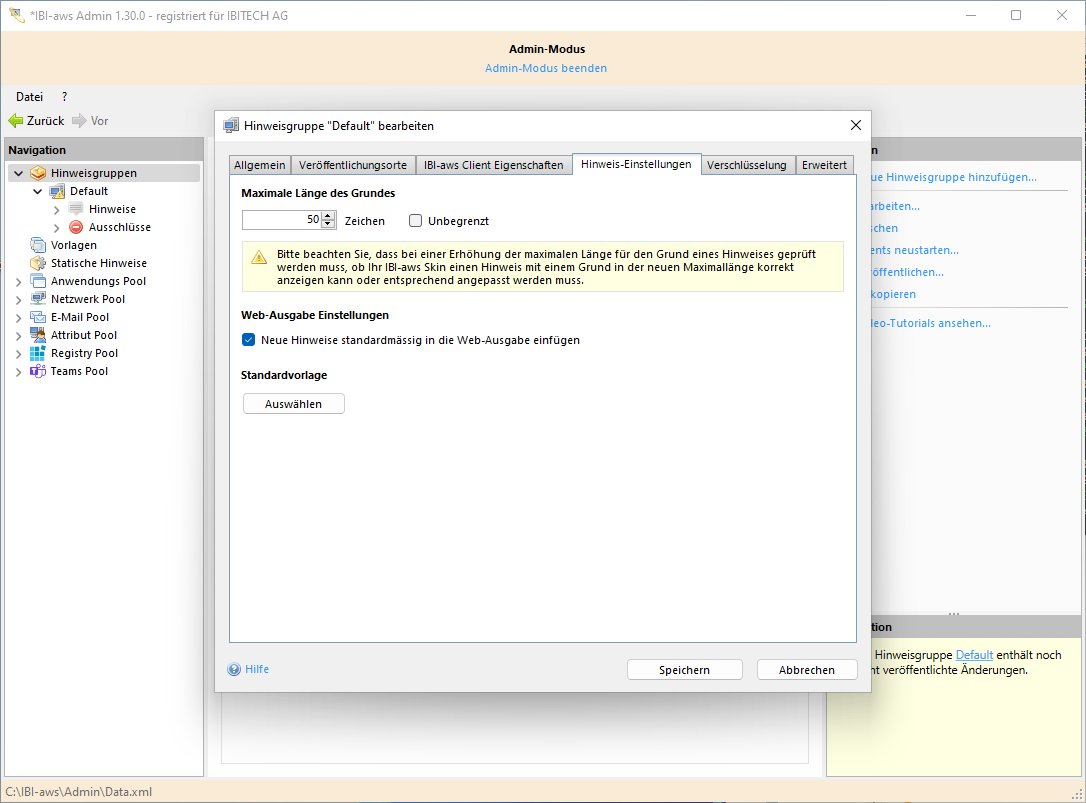1086x803 pixels.
Task: Disable inserting new Hinweise into Web-Ausgabe
Action: tap(248, 339)
